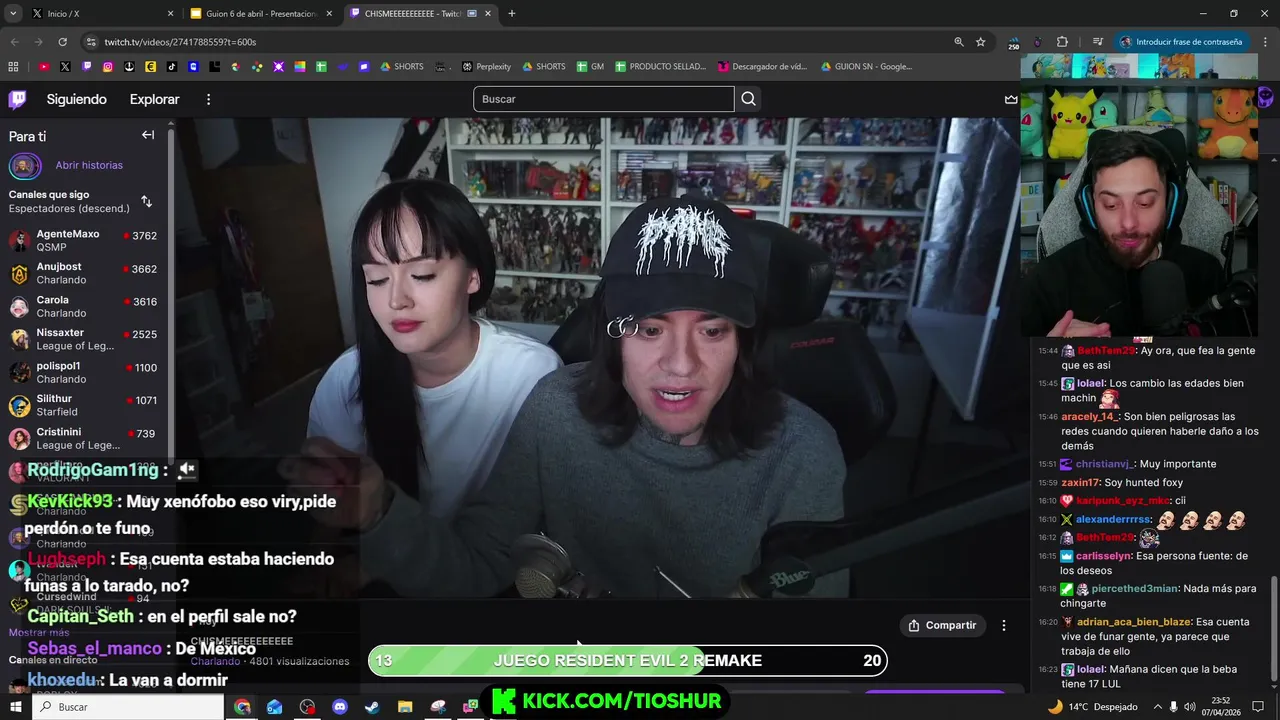
Task: Open the browser extensions puzzle icon
Action: 1062,42
